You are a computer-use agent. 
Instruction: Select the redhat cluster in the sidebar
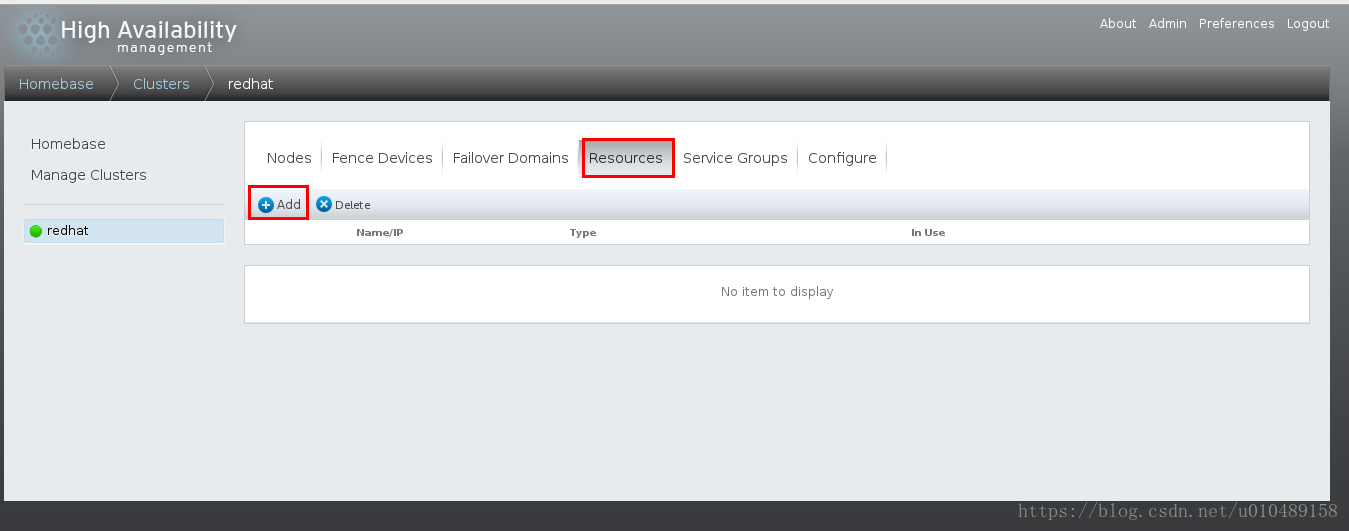click(124, 231)
